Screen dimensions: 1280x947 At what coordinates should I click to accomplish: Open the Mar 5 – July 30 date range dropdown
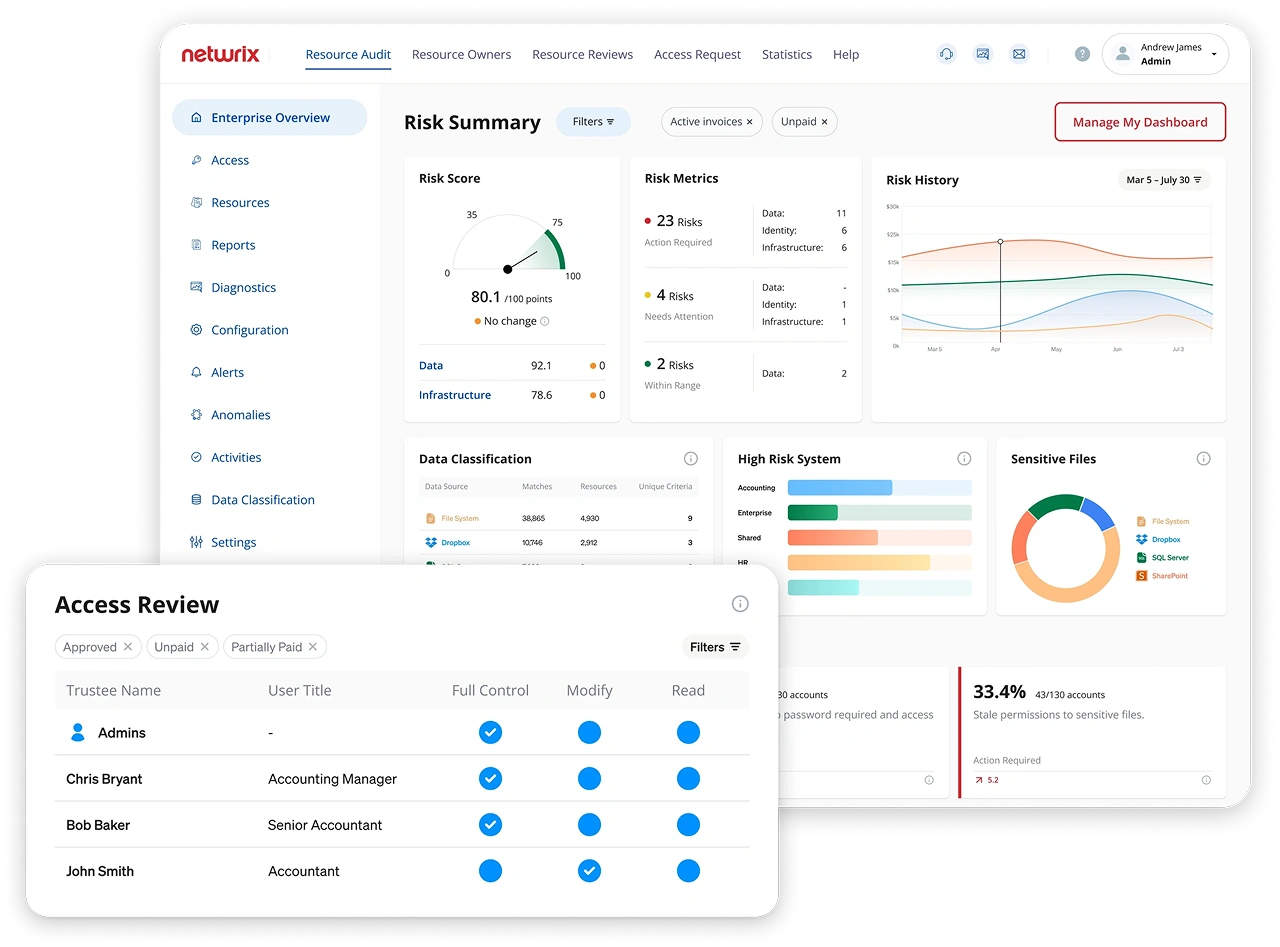pos(1164,180)
